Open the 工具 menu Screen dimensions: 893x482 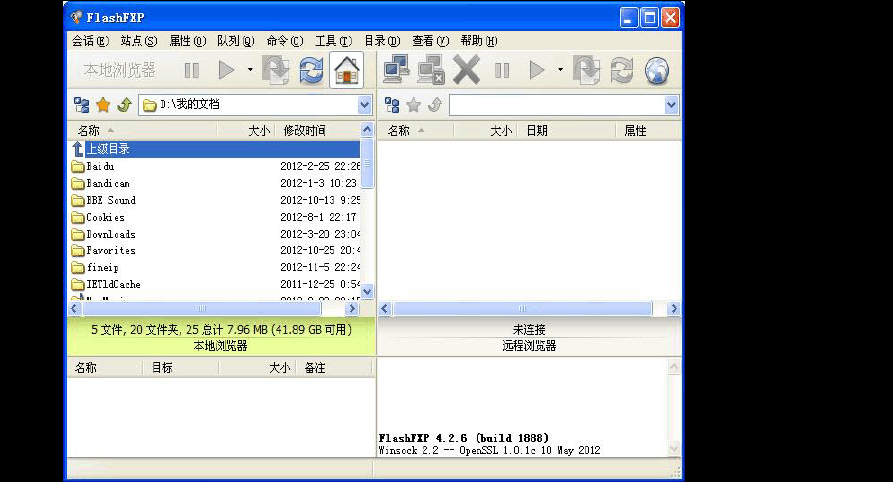tap(334, 41)
